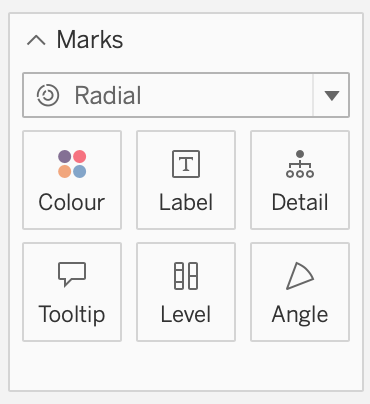Click the hierarchy Detail icon
Image resolution: width=370 pixels, height=404 pixels.
[x=300, y=164]
